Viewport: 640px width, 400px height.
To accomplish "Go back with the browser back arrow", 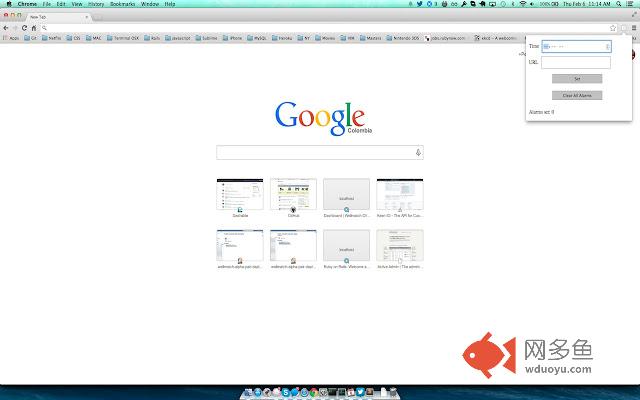I will point(6,28).
